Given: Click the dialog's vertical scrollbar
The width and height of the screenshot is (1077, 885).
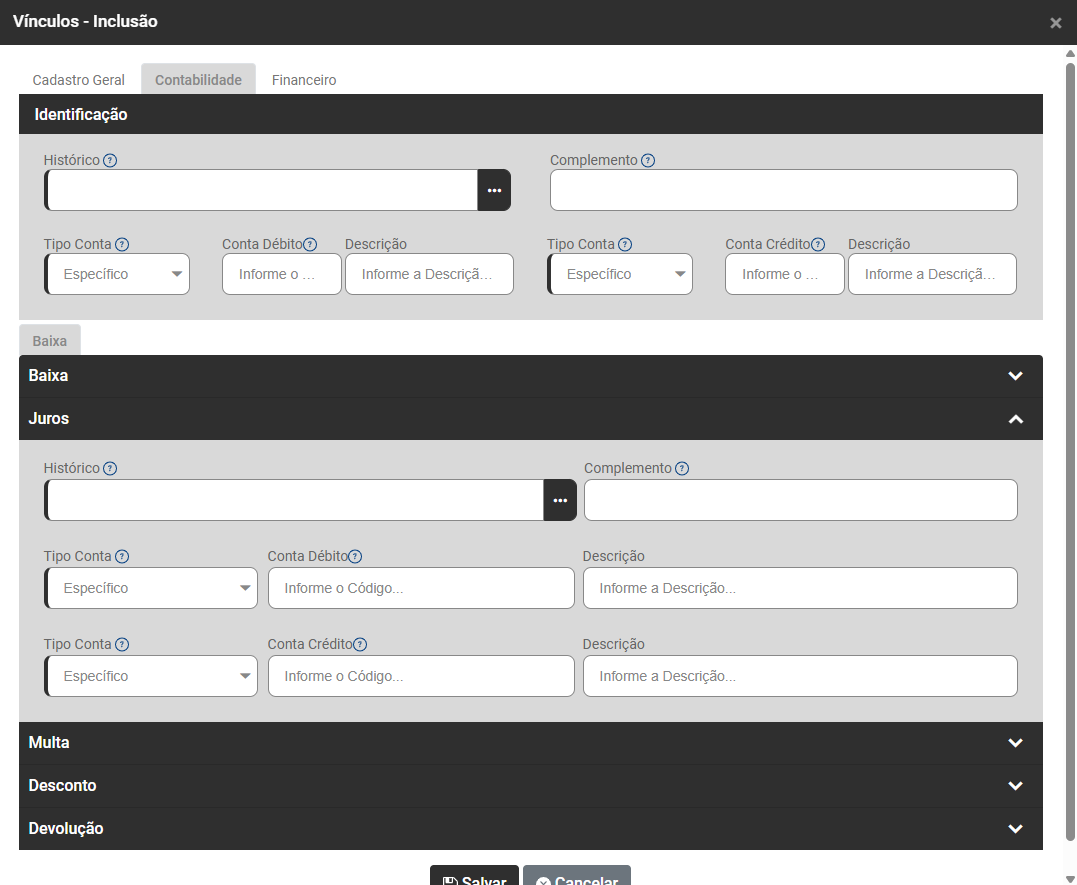Looking at the screenshot, I should [x=1070, y=451].
